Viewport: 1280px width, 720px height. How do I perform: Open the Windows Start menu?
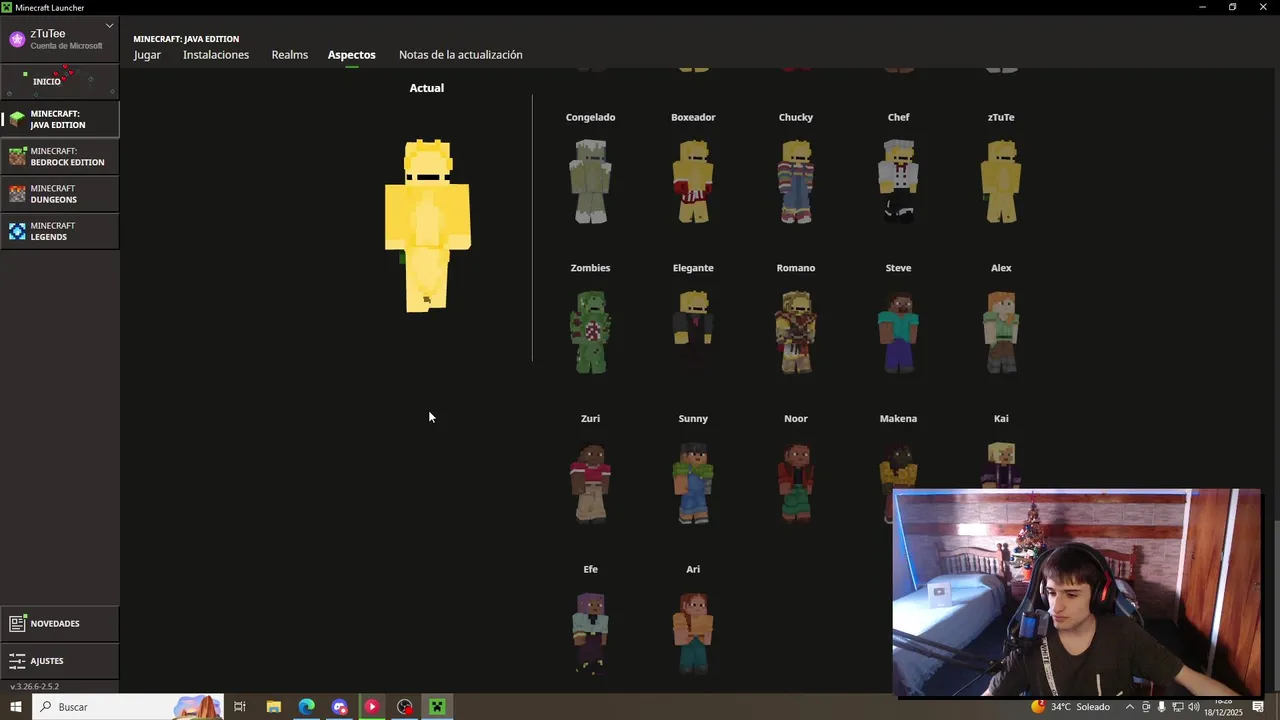16,707
